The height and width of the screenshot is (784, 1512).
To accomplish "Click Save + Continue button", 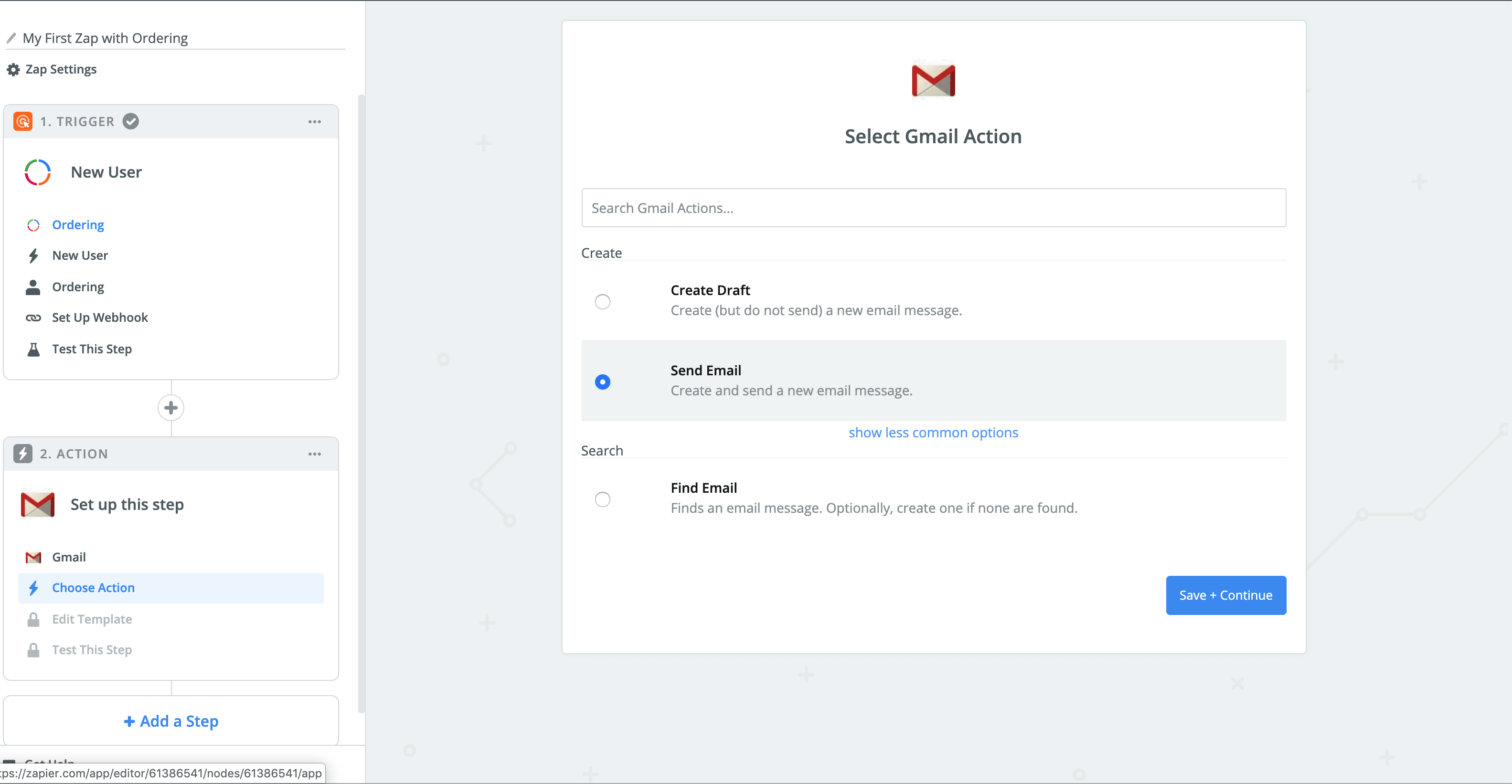I will point(1225,595).
